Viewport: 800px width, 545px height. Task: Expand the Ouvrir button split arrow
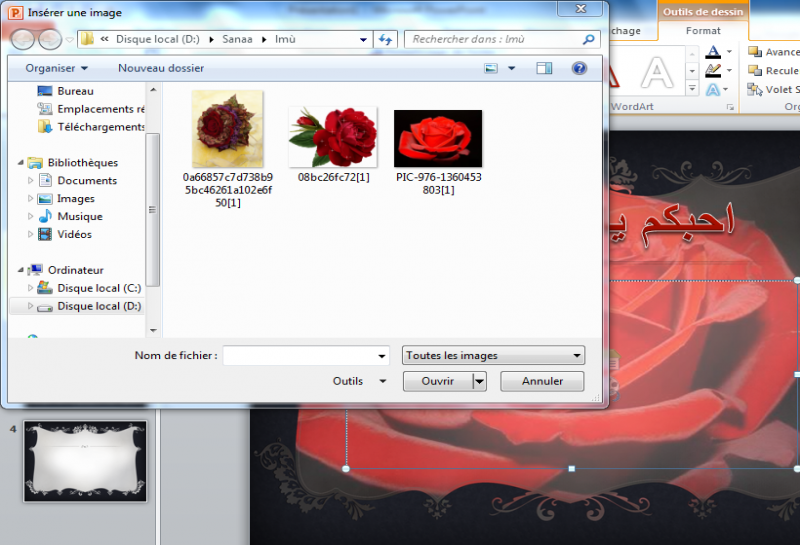click(x=479, y=381)
